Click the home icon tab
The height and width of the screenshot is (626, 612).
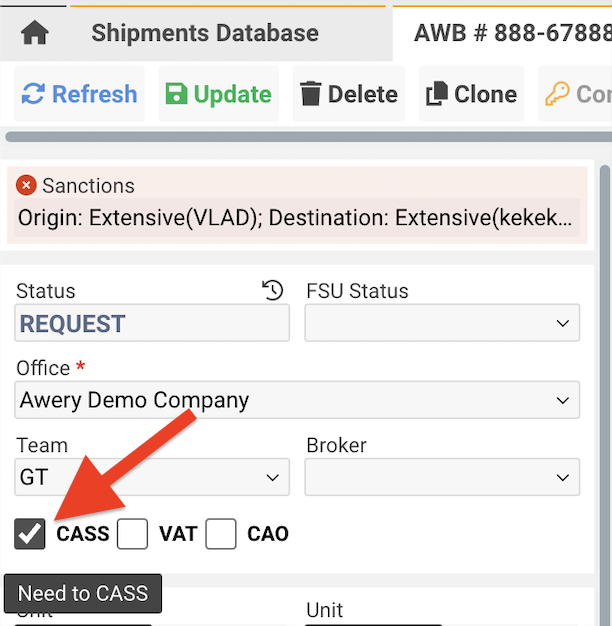click(34, 33)
